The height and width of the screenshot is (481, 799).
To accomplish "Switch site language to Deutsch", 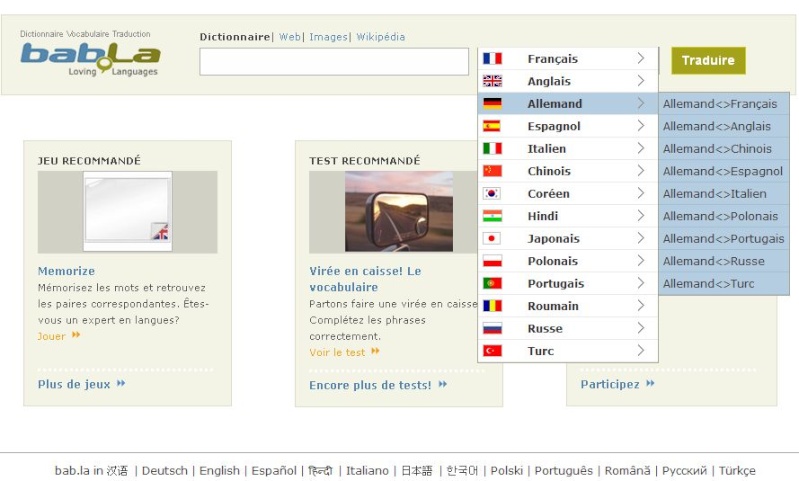I will [165, 470].
